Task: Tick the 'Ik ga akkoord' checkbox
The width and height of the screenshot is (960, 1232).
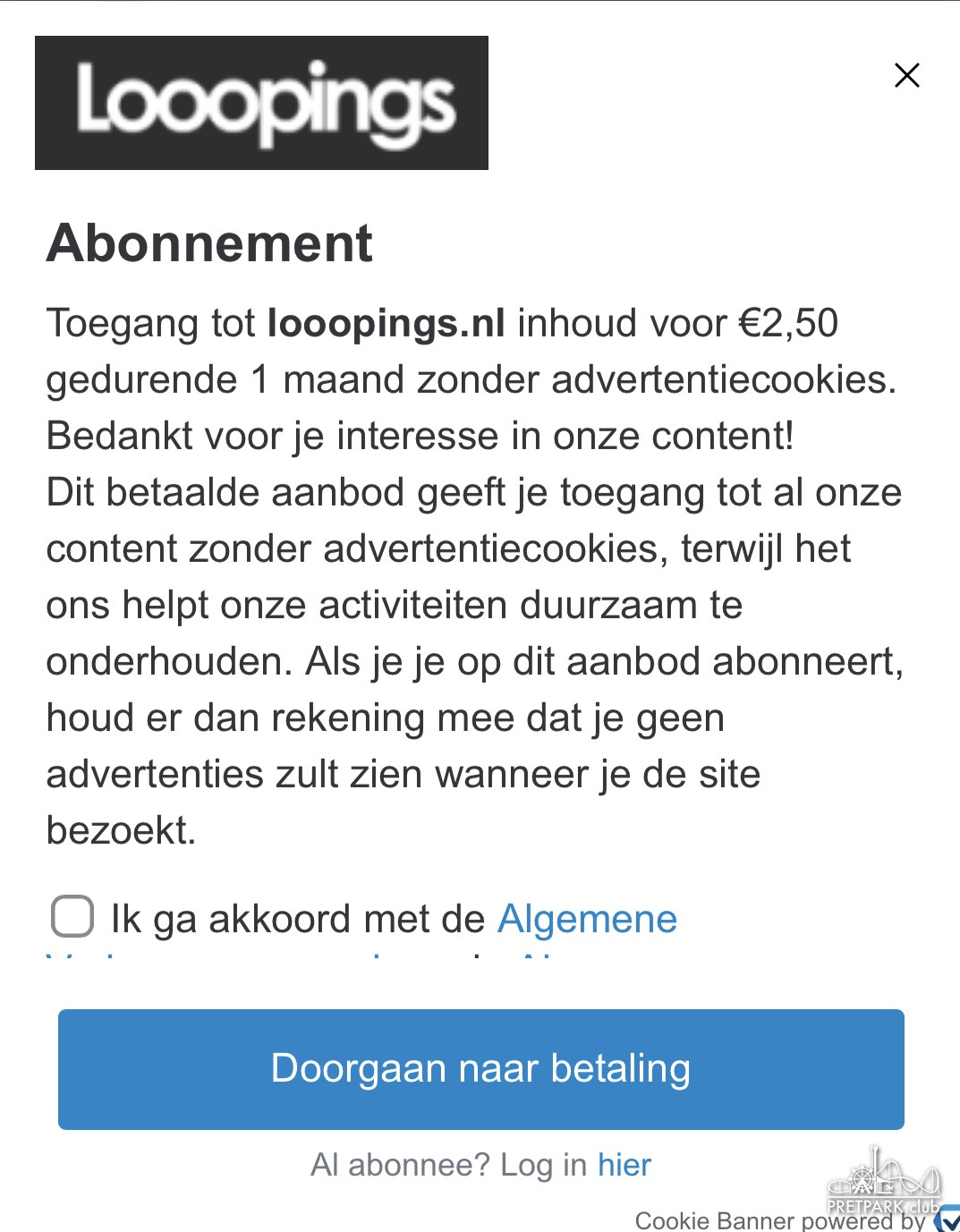Action: (x=72, y=916)
